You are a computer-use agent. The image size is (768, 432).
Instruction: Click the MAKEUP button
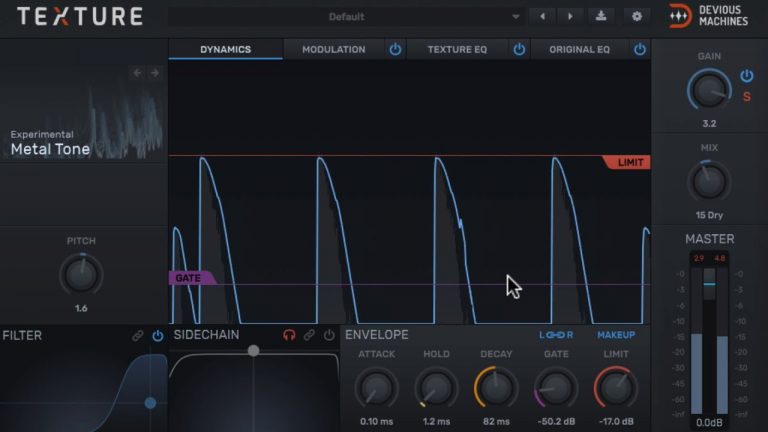point(616,335)
